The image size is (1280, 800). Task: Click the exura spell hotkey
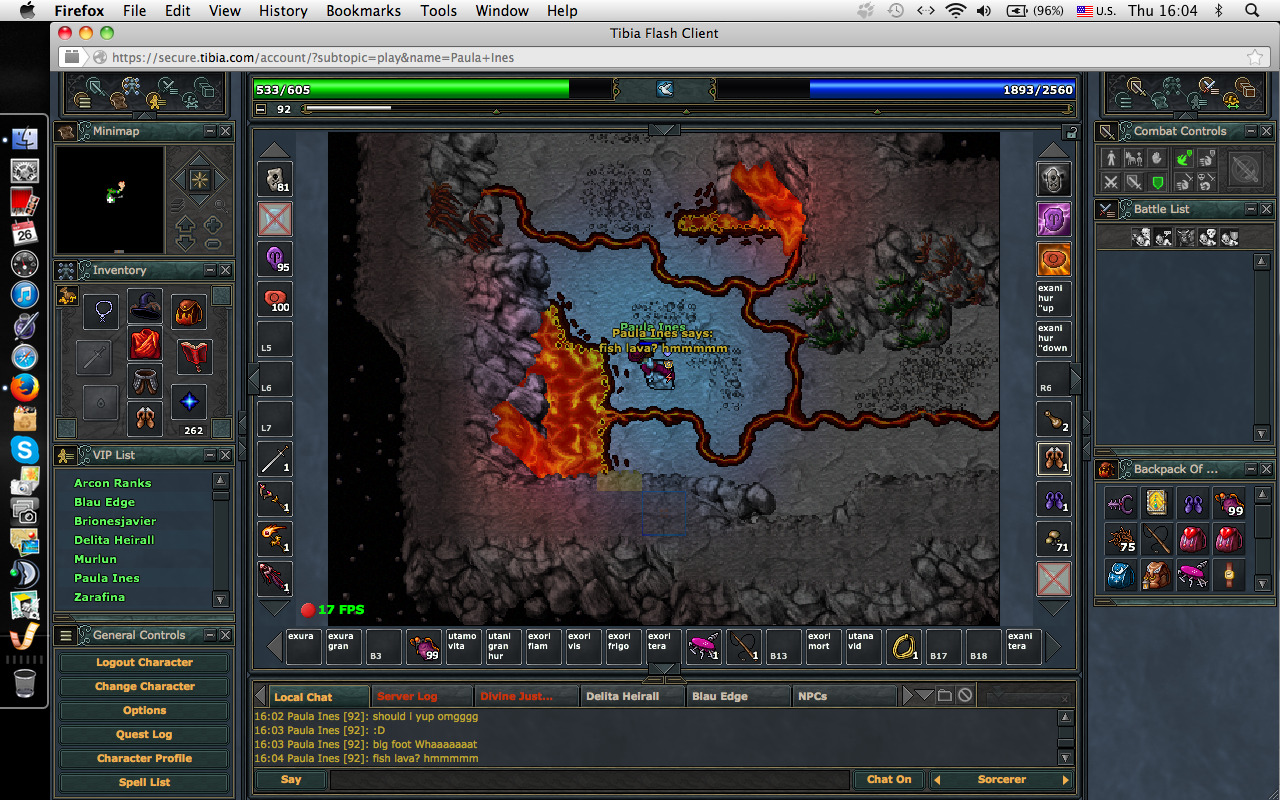pyautogui.click(x=304, y=646)
